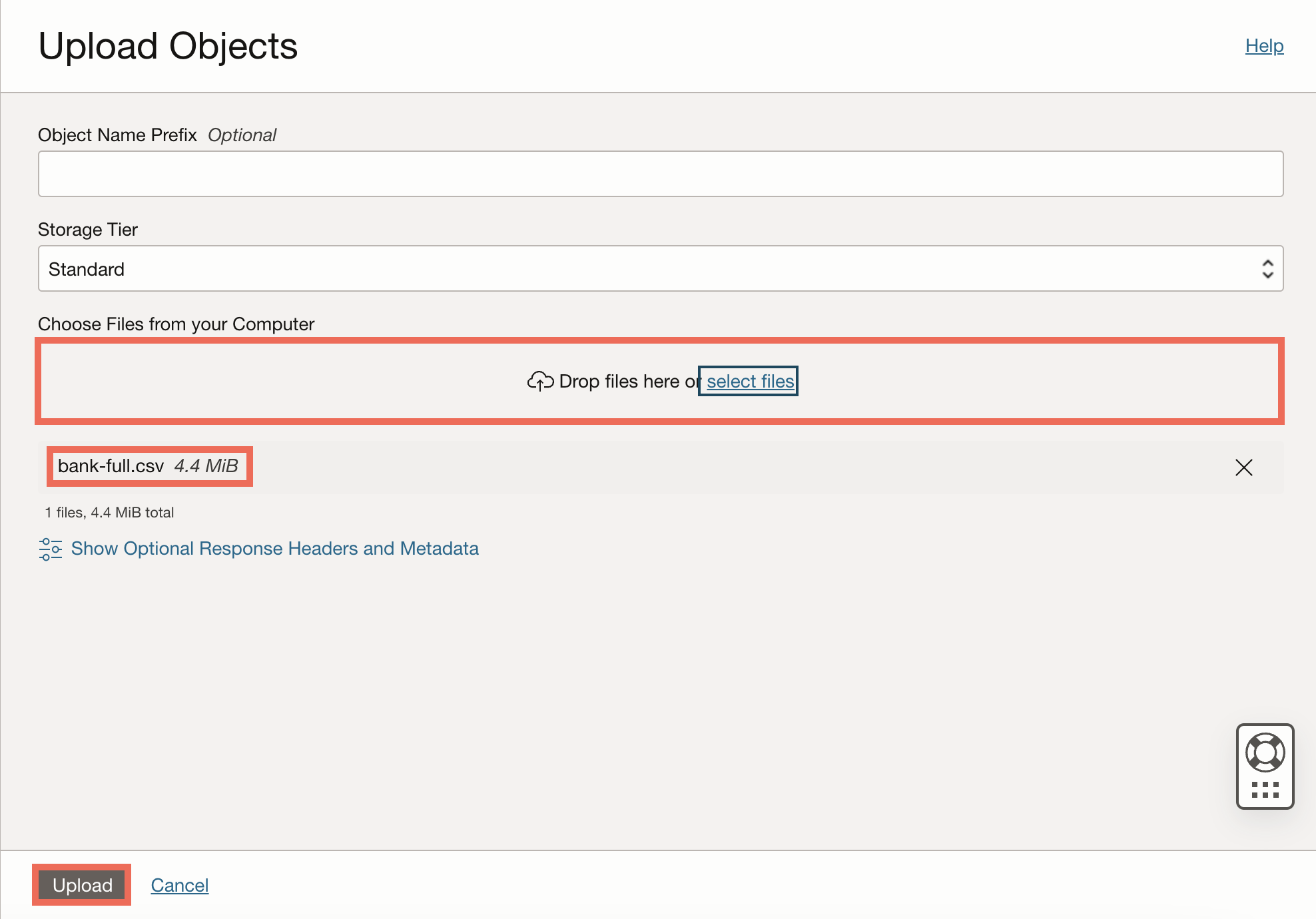
Task: Open the Help link
Action: pyautogui.click(x=1264, y=46)
